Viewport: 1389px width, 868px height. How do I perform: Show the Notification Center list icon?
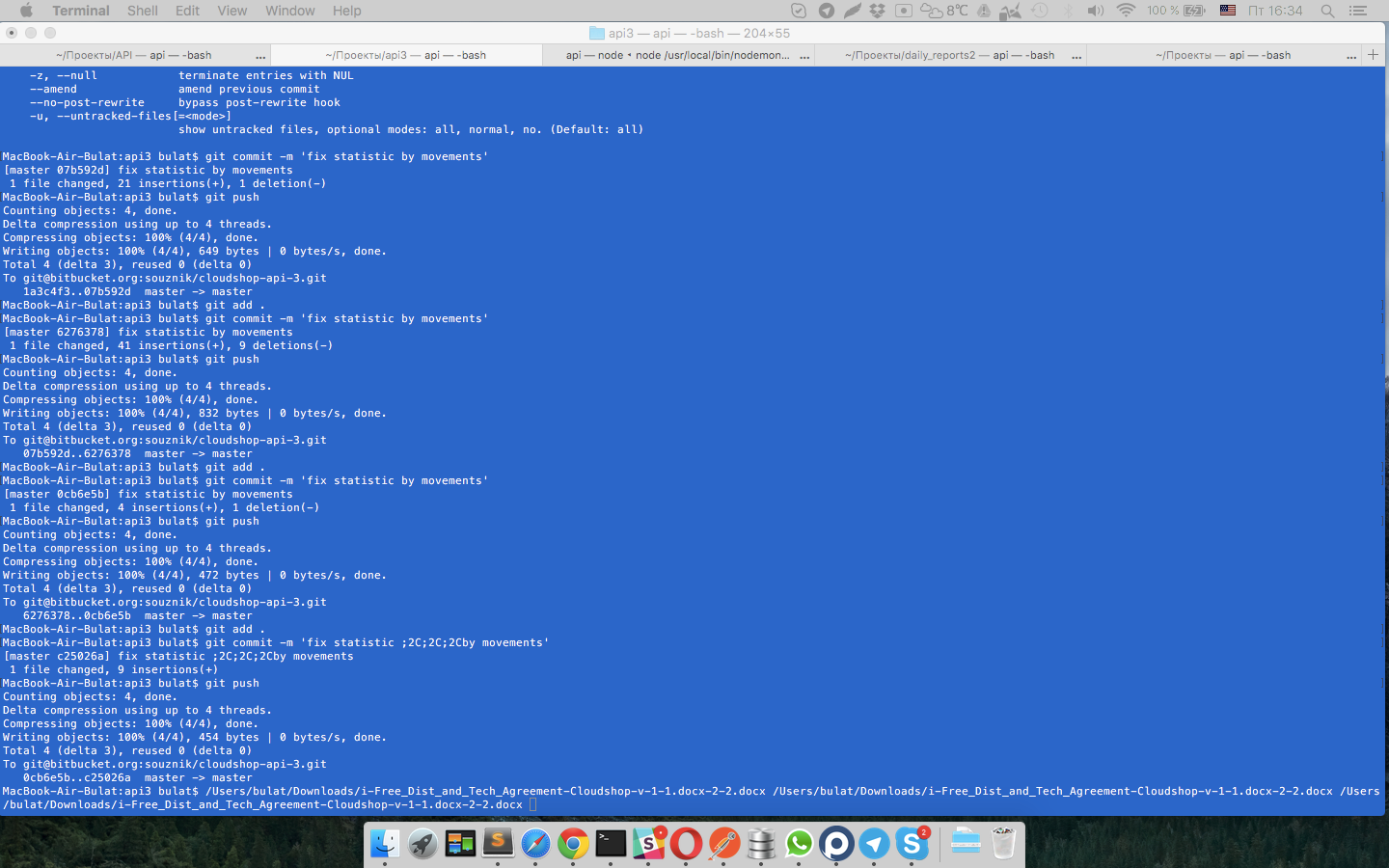pos(1358,11)
